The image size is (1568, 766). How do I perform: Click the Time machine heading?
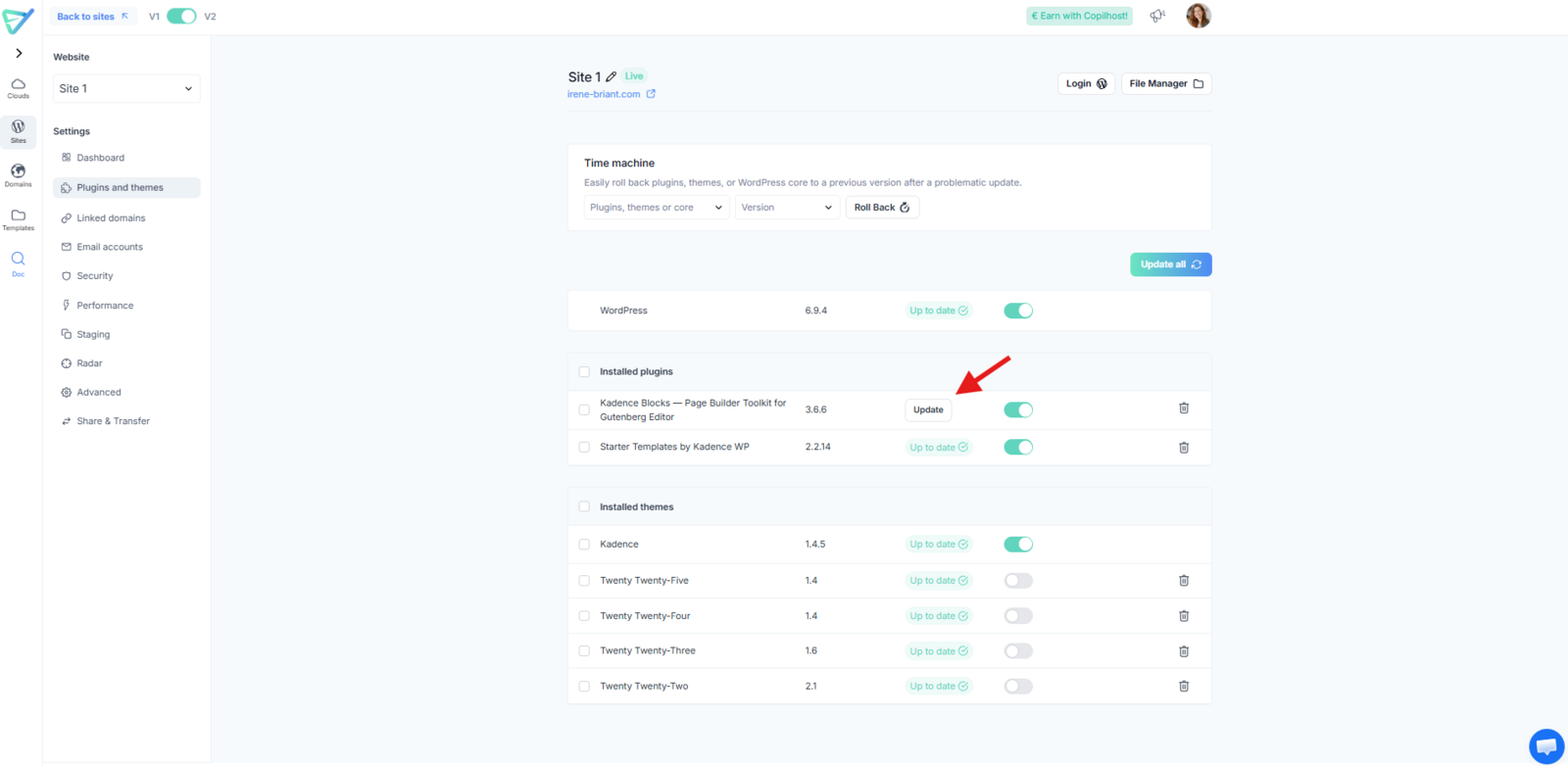coord(619,164)
